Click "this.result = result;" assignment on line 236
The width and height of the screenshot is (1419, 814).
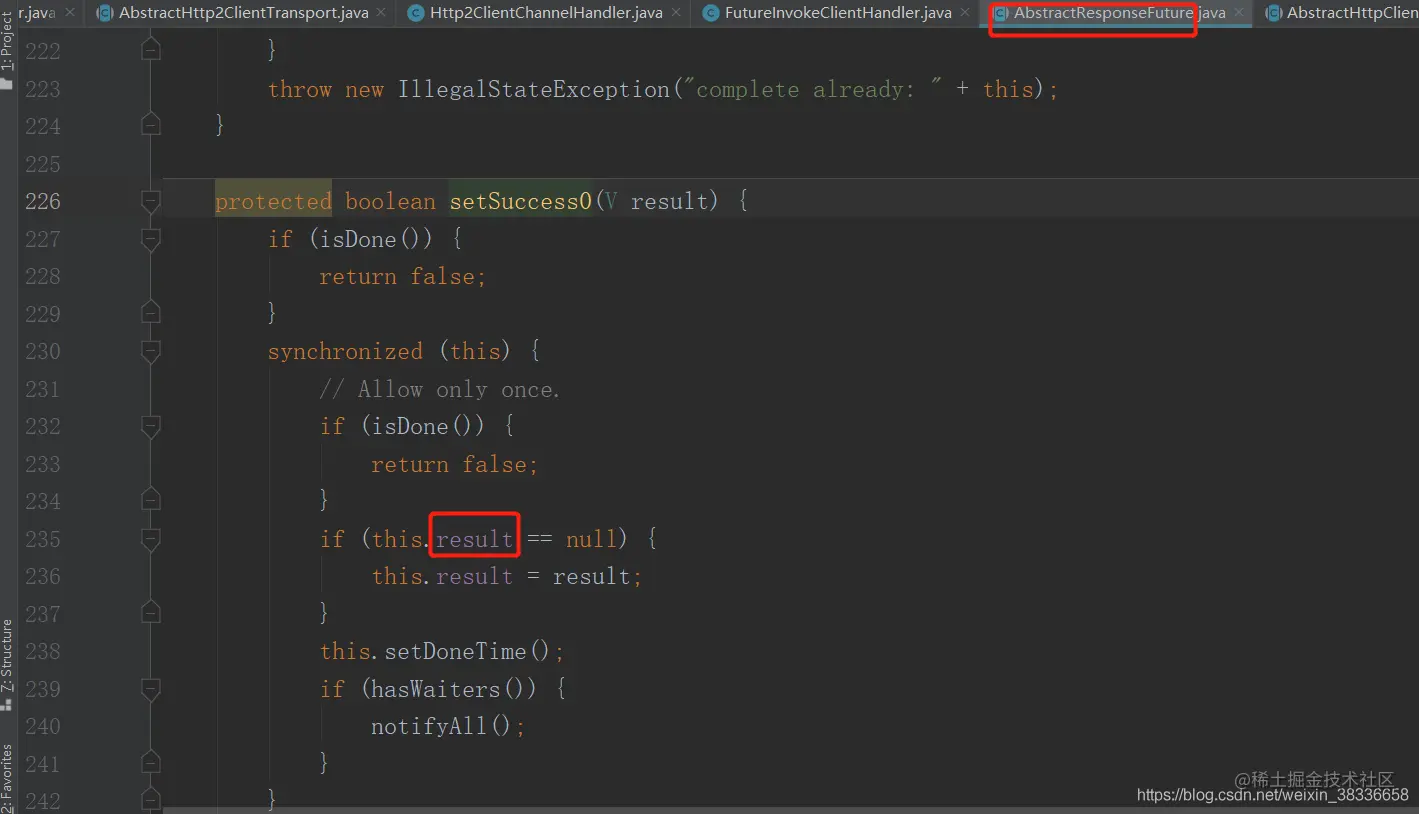tap(507, 576)
